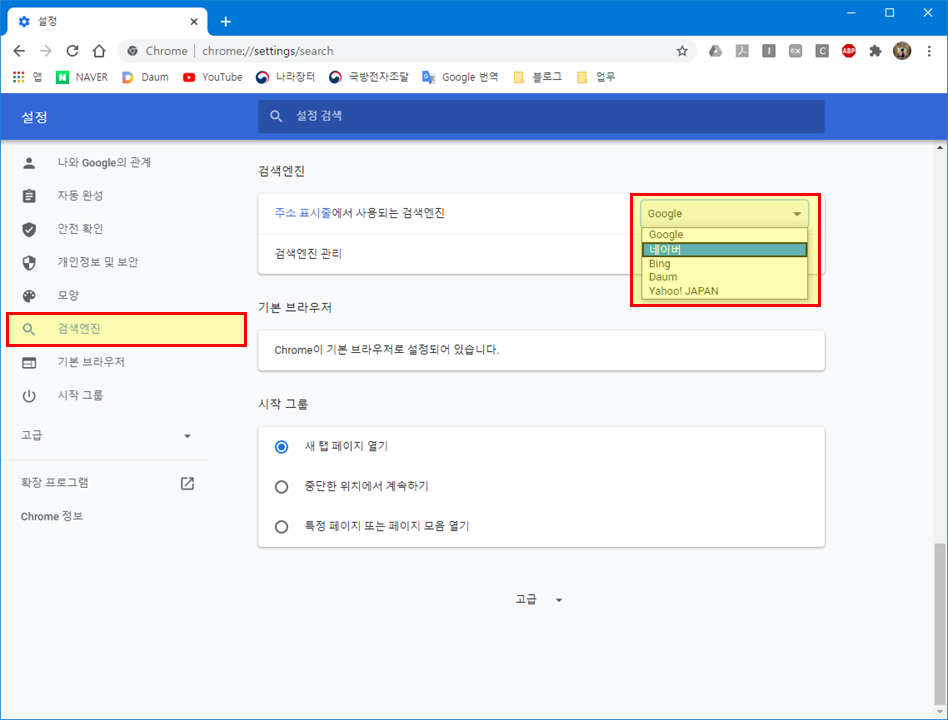Open the Google 번역 bookmark
This screenshot has width=948, height=720.
point(460,77)
